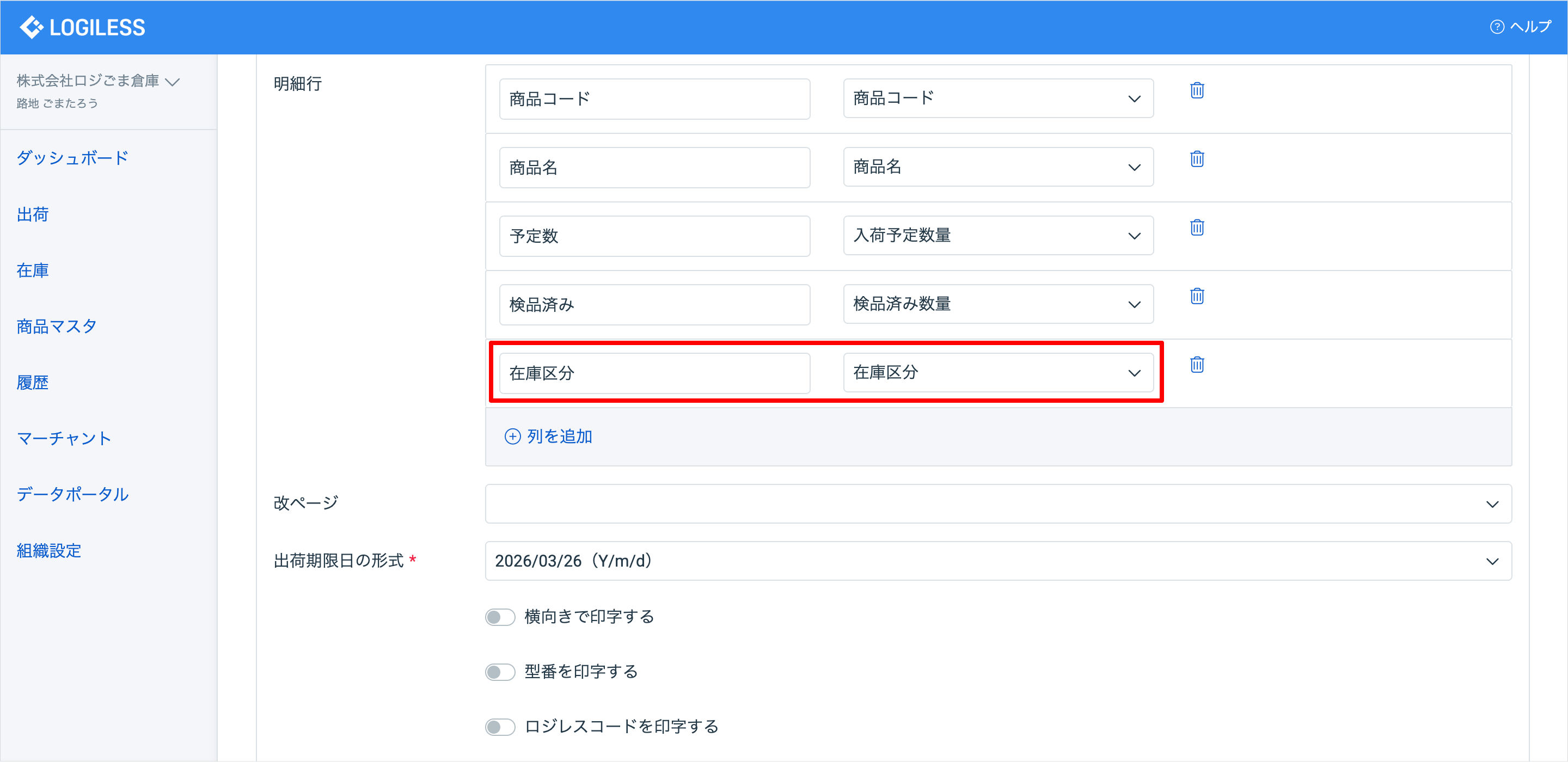The image size is (1568, 762).
Task: Turn on 型番を印字する switch
Action: click(500, 672)
